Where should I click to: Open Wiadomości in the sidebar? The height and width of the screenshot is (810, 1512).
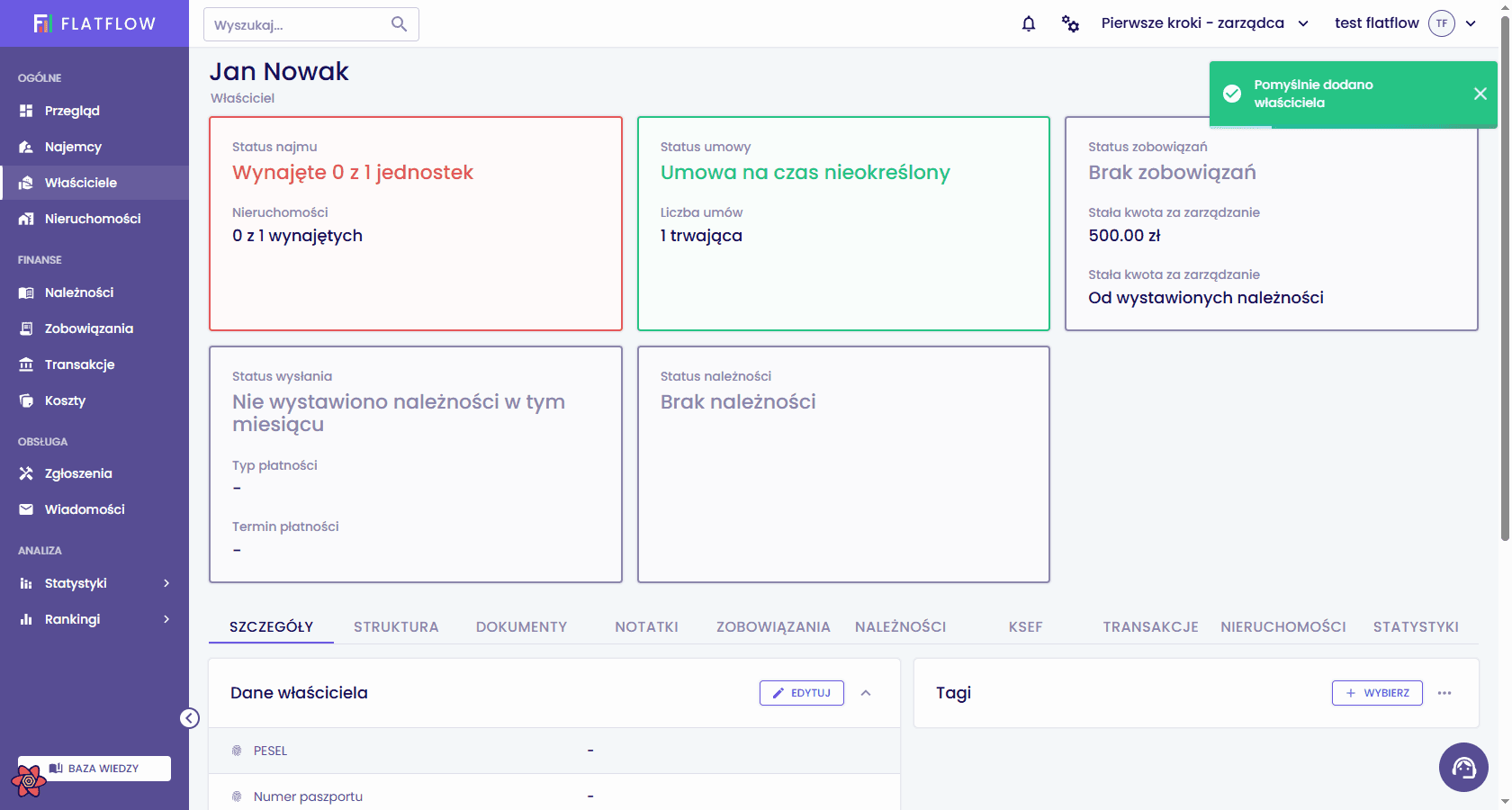(94, 509)
